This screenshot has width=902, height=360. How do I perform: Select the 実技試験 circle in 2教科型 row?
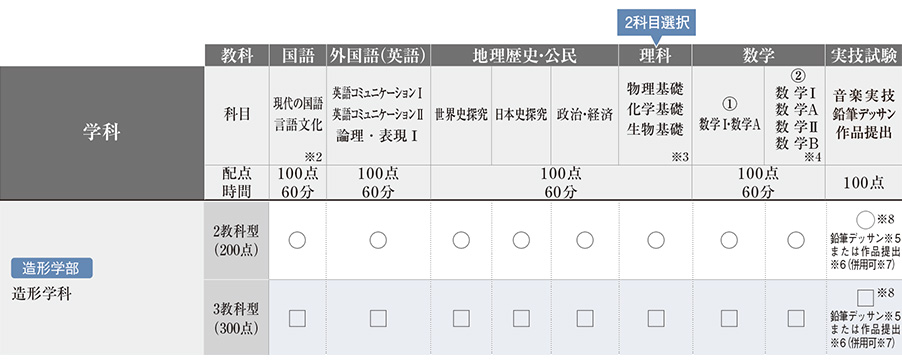(x=865, y=220)
